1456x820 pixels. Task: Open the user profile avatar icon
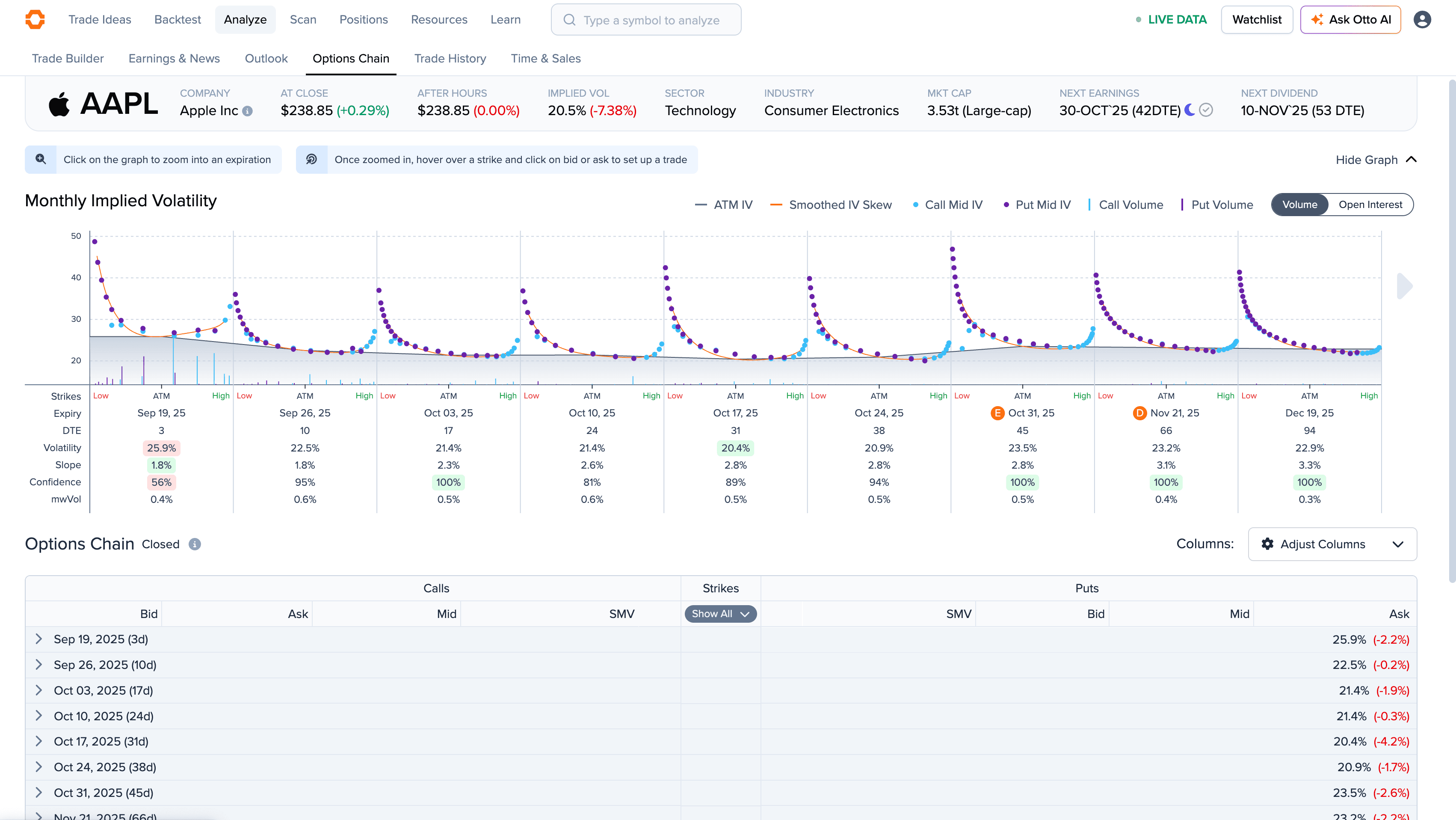1422,19
